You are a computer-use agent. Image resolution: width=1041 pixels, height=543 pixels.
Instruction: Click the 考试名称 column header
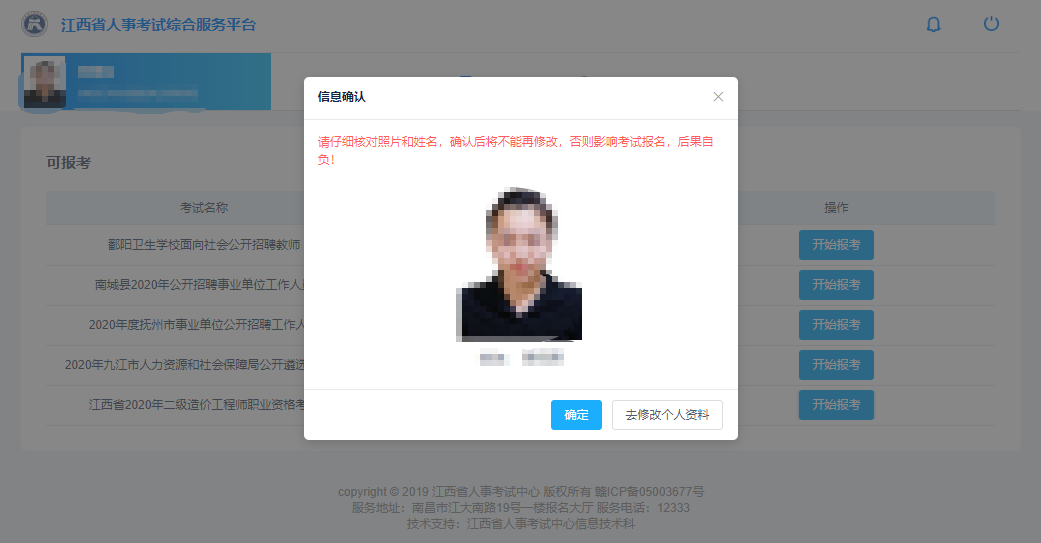click(x=204, y=208)
